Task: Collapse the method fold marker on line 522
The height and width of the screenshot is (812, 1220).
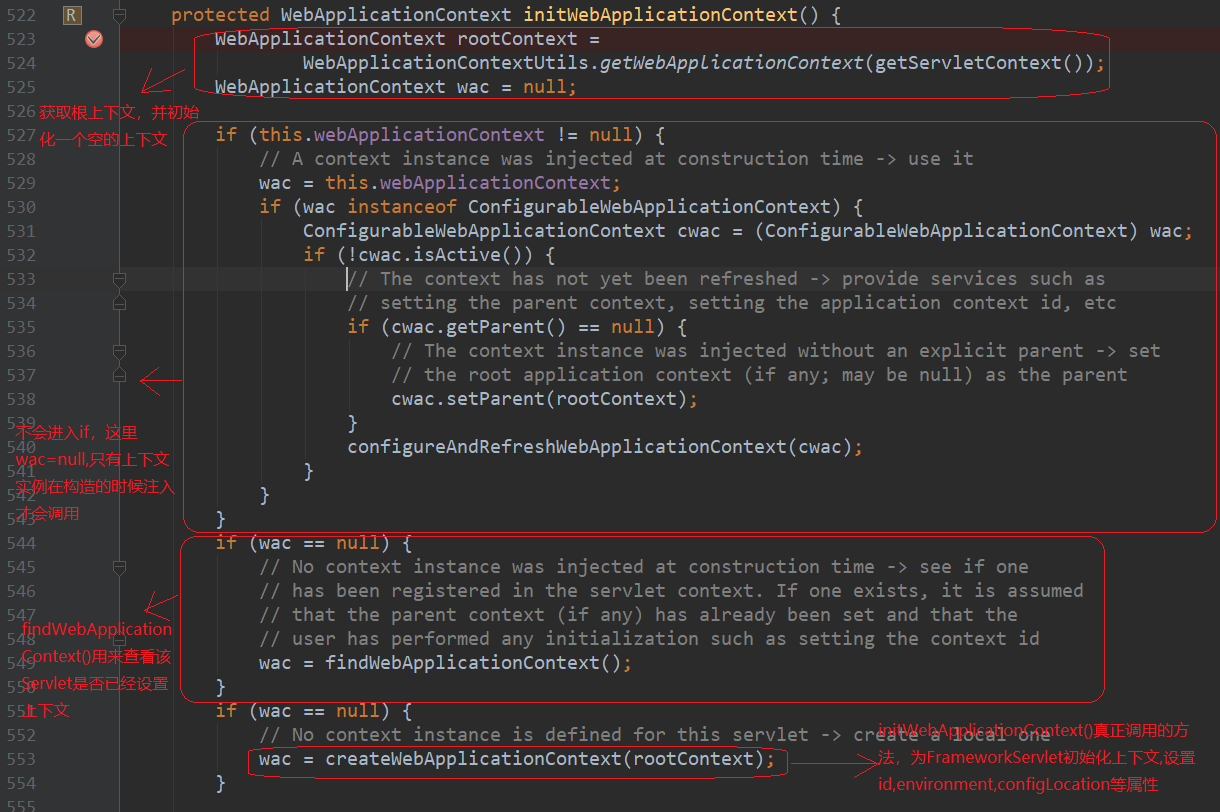Action: click(x=120, y=15)
